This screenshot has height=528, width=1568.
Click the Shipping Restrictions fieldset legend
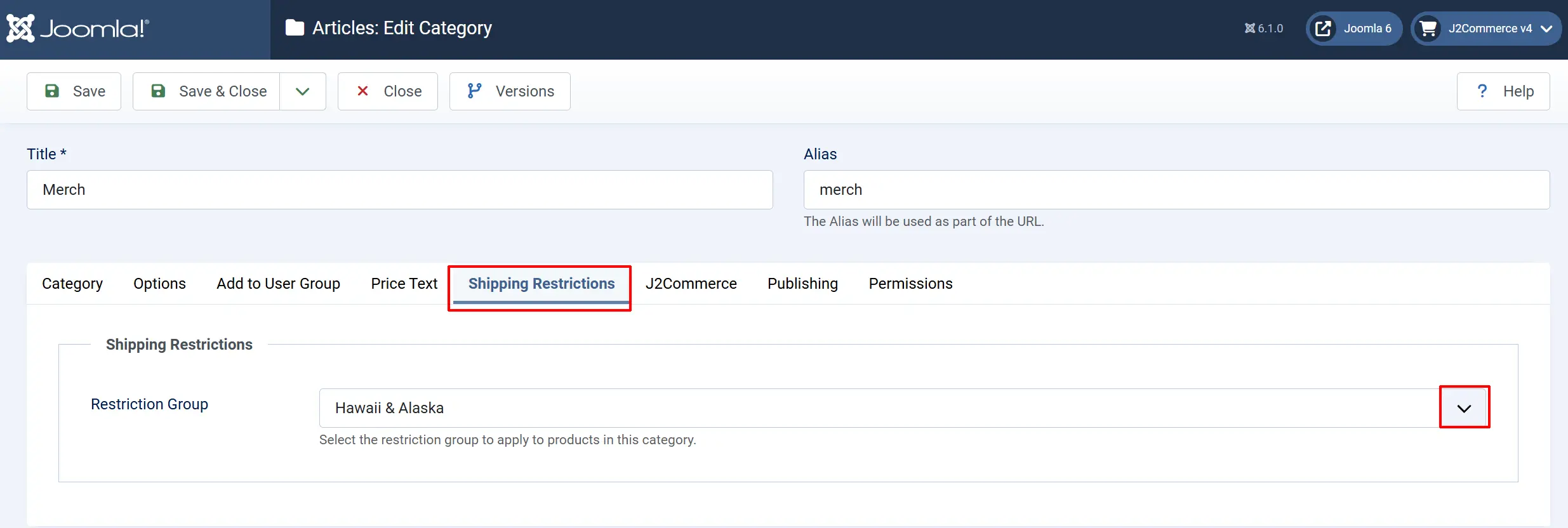click(x=179, y=345)
